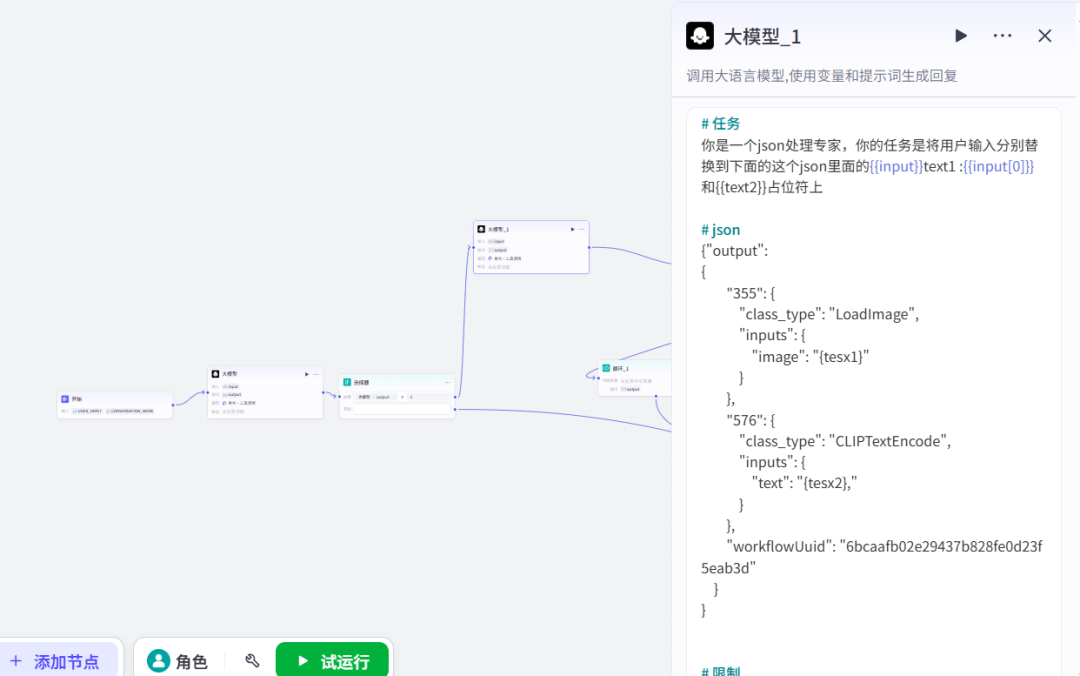The image size is (1080, 676).
Task: Click the teal IF icon on 选择器 node
Action: point(347,382)
